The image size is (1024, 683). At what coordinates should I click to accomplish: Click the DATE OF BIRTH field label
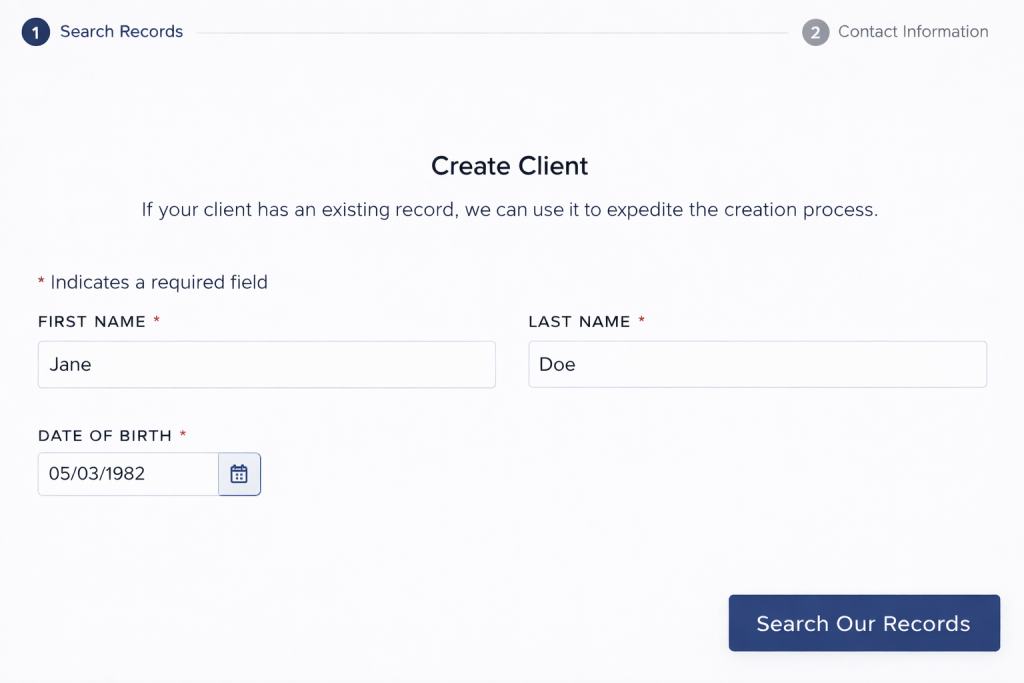point(105,436)
